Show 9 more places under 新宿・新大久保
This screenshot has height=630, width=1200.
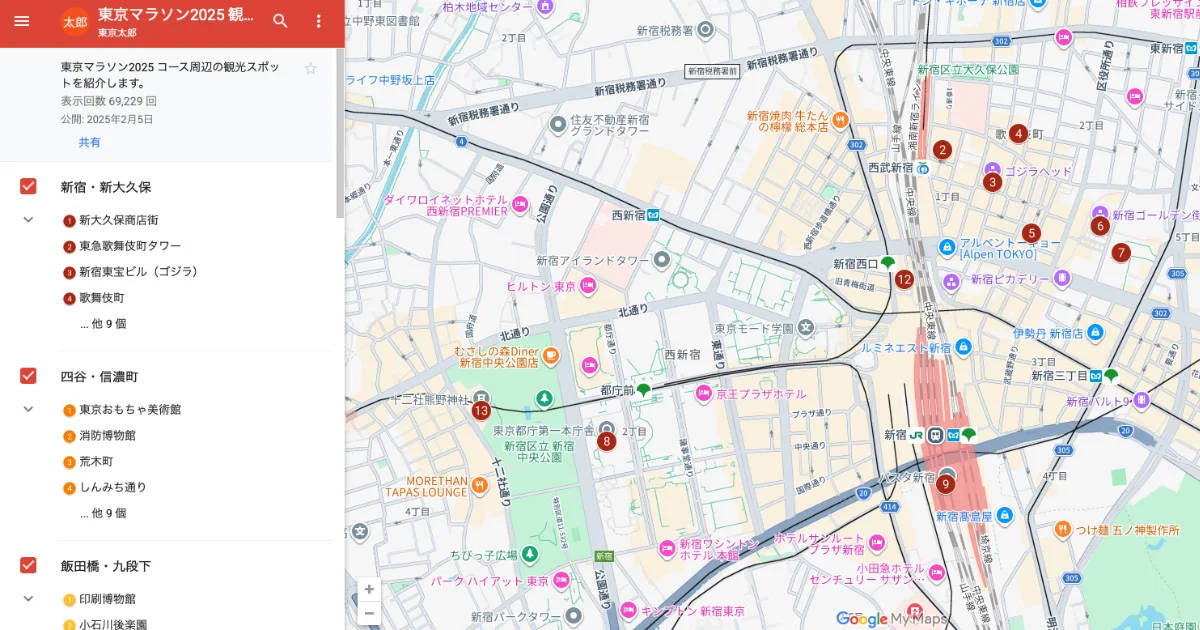coord(103,324)
